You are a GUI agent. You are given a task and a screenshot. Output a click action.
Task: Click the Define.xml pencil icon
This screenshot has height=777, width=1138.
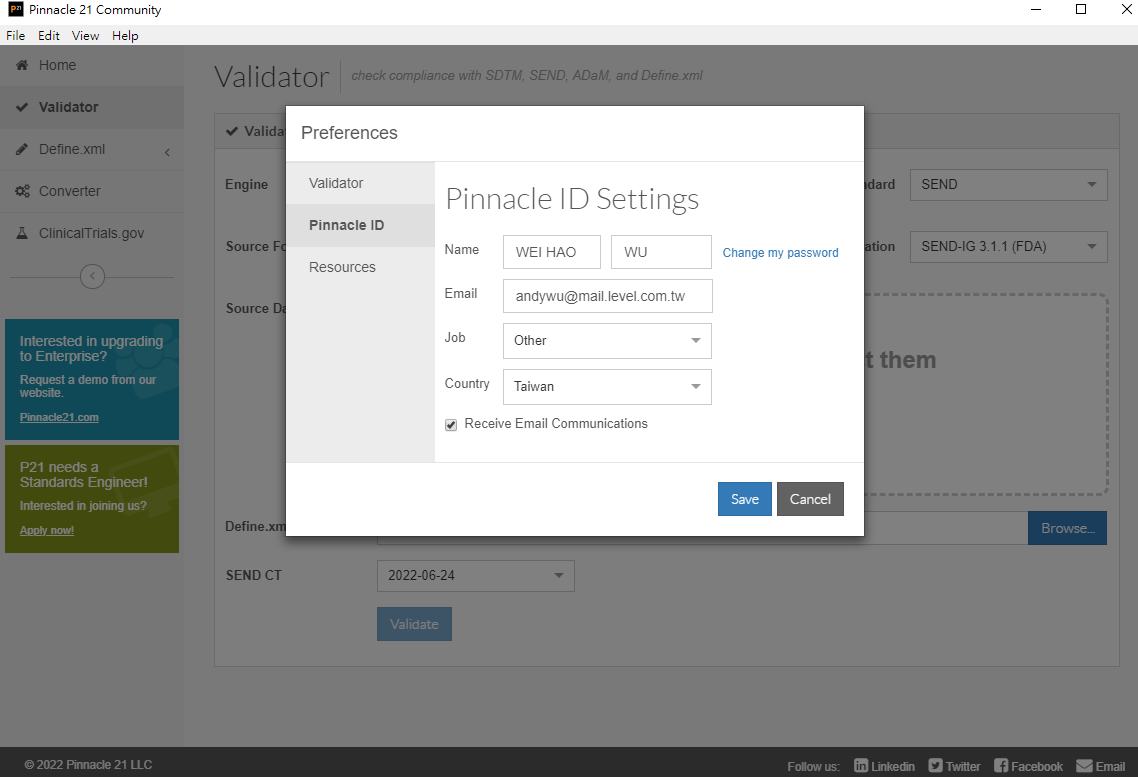point(22,149)
